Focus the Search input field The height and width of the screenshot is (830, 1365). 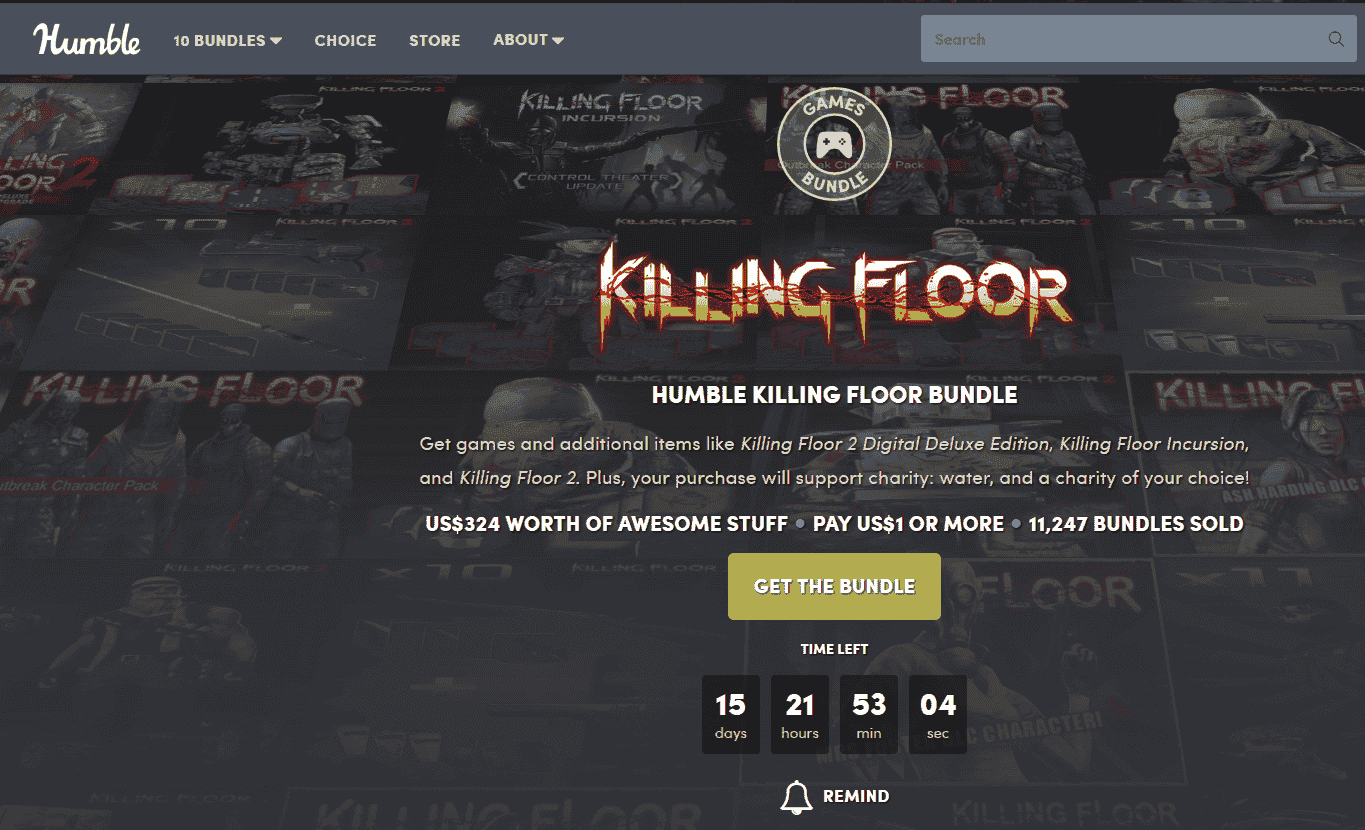coord(1120,40)
